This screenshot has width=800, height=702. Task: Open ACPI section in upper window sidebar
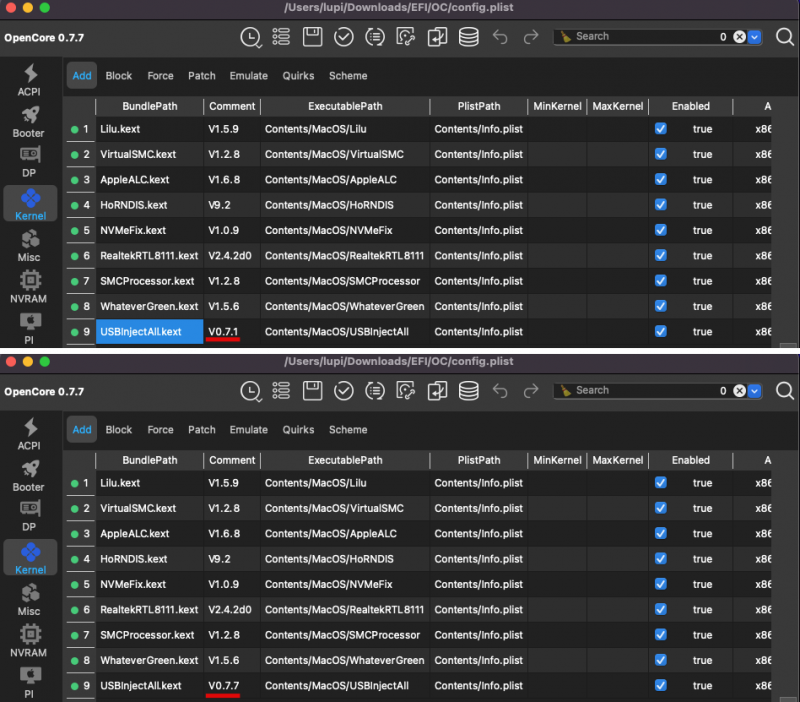coord(29,80)
